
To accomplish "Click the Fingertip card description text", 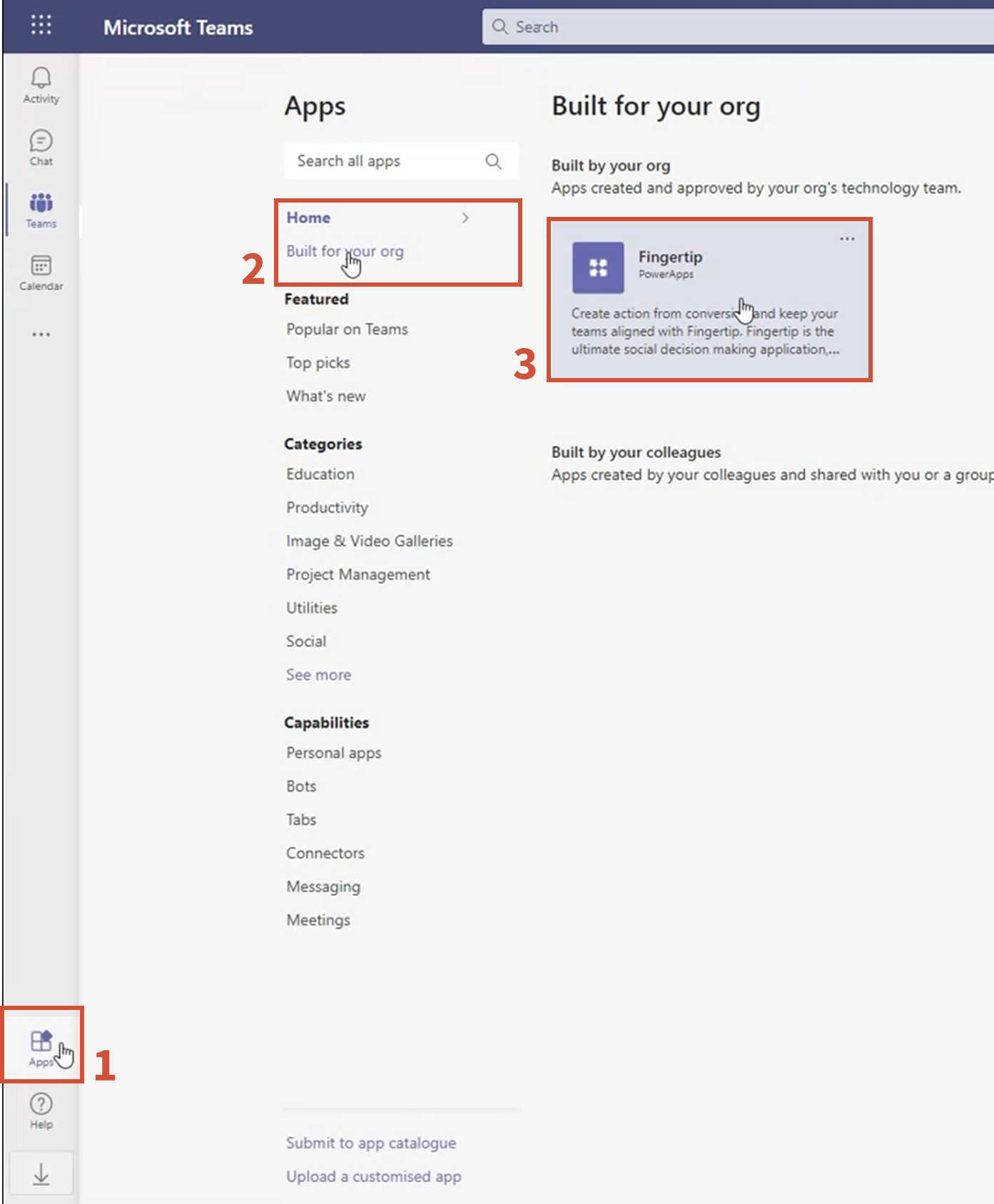I will pos(705,332).
